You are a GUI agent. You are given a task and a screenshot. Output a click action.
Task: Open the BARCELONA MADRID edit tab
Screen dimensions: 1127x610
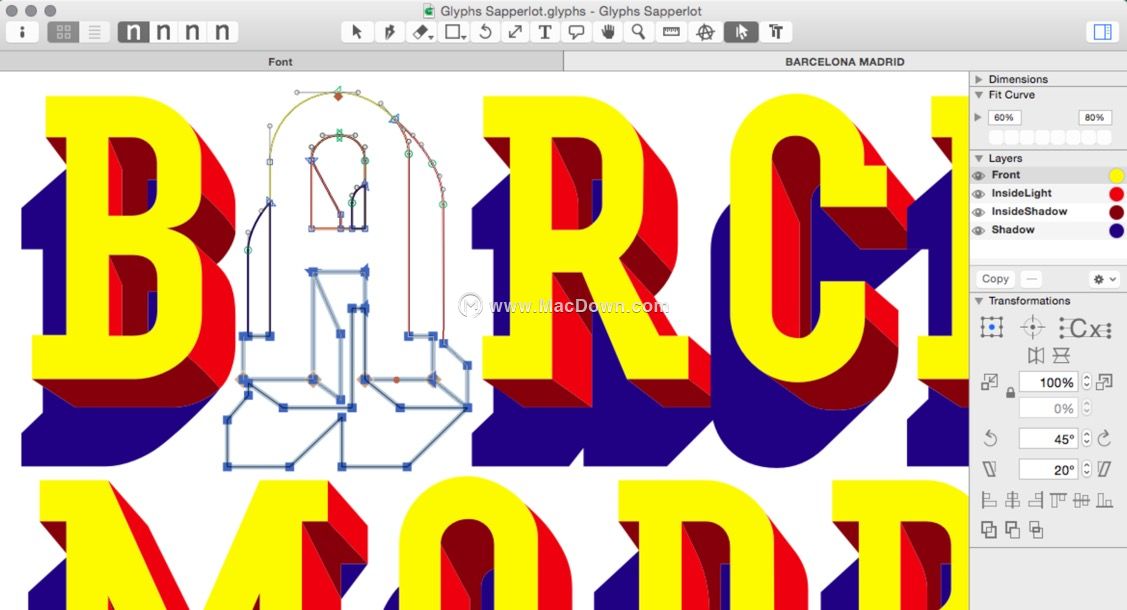click(x=845, y=61)
